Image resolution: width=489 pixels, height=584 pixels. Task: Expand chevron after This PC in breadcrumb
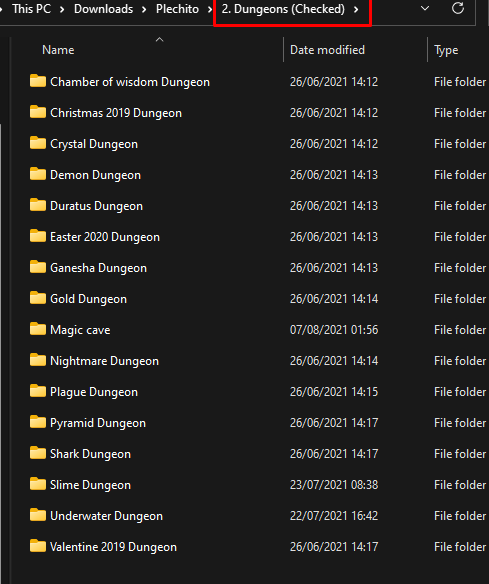[62, 9]
